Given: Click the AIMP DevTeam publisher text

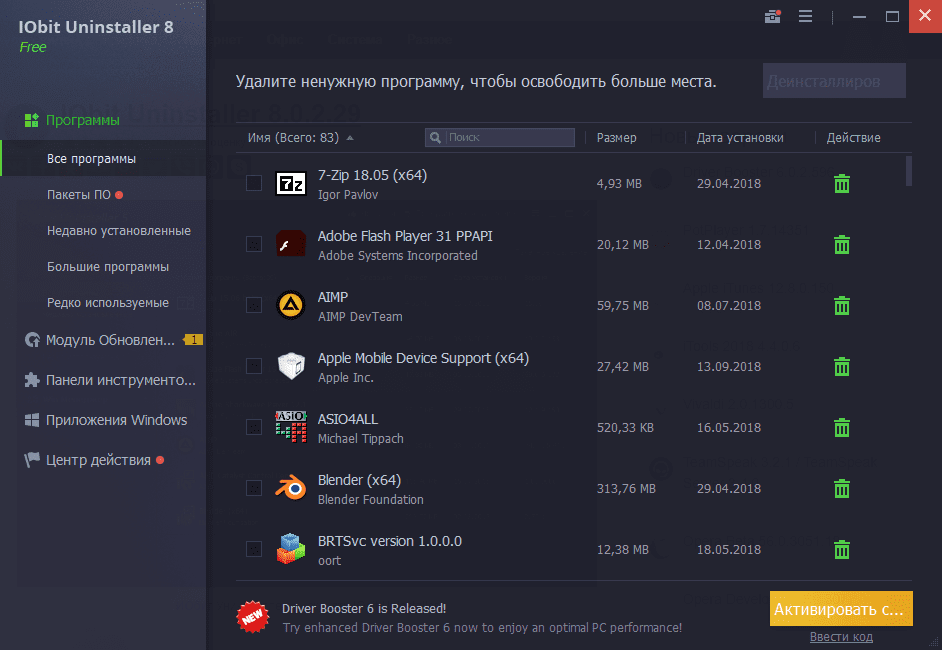Looking at the screenshot, I should tap(360, 317).
